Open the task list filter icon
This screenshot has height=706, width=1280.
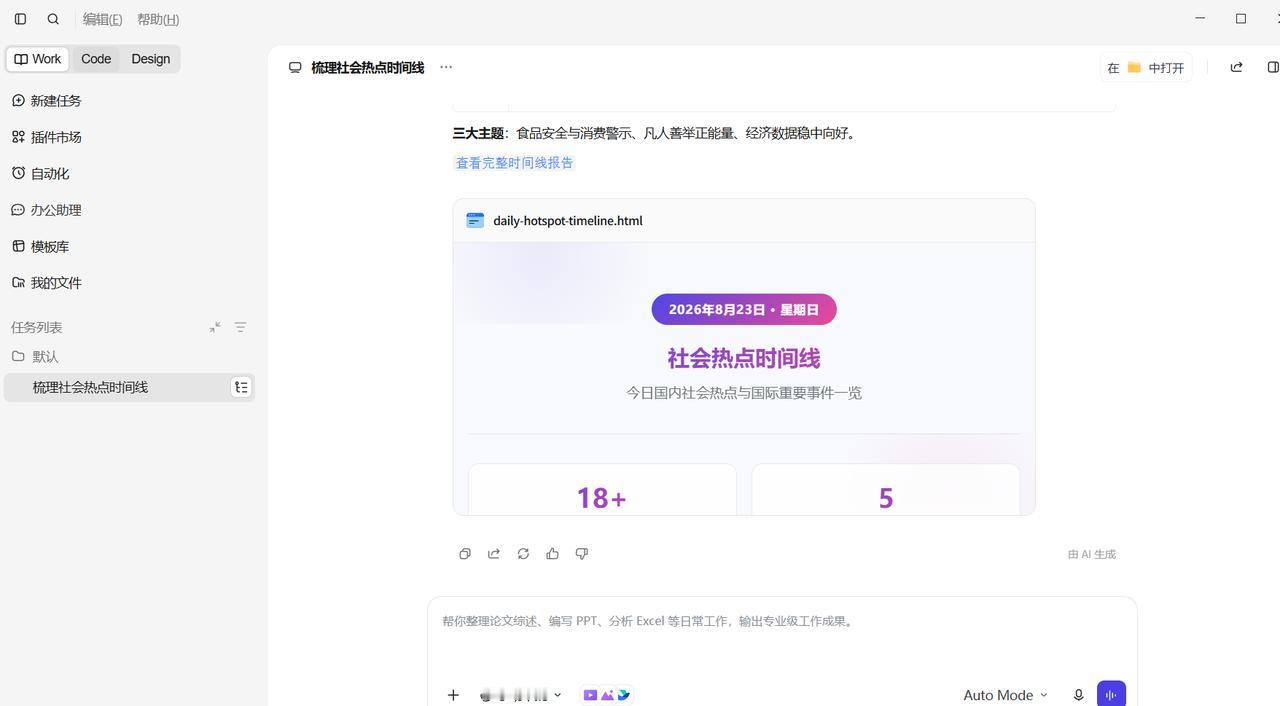(x=241, y=327)
